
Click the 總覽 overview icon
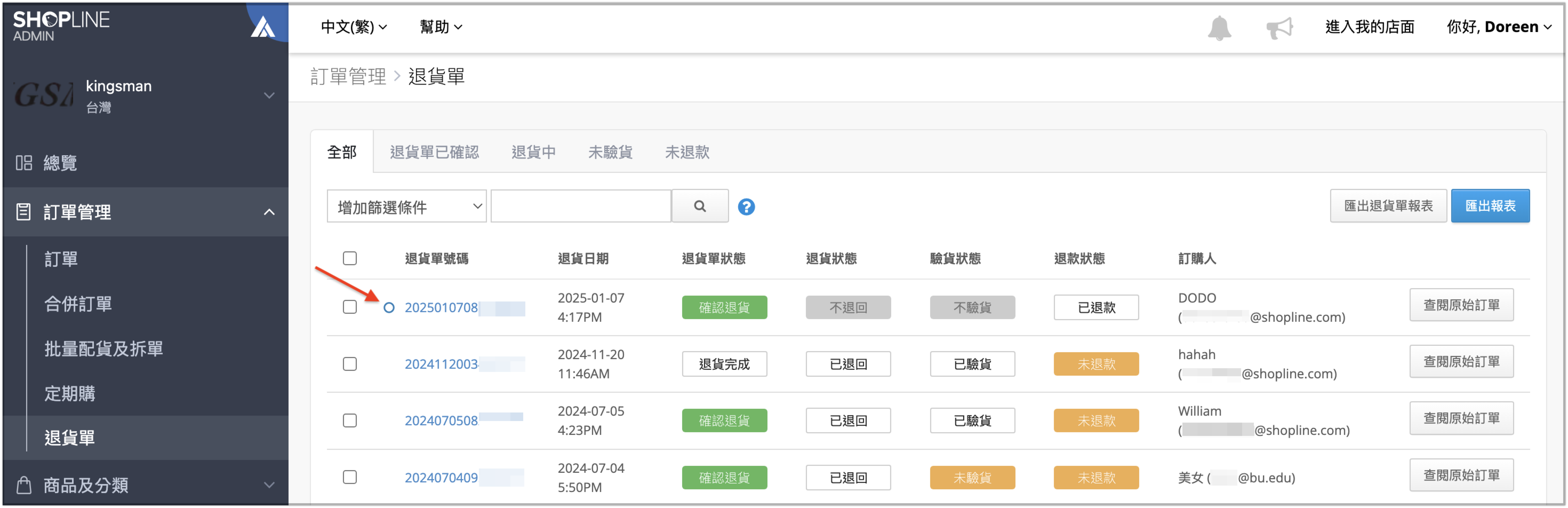[24, 163]
